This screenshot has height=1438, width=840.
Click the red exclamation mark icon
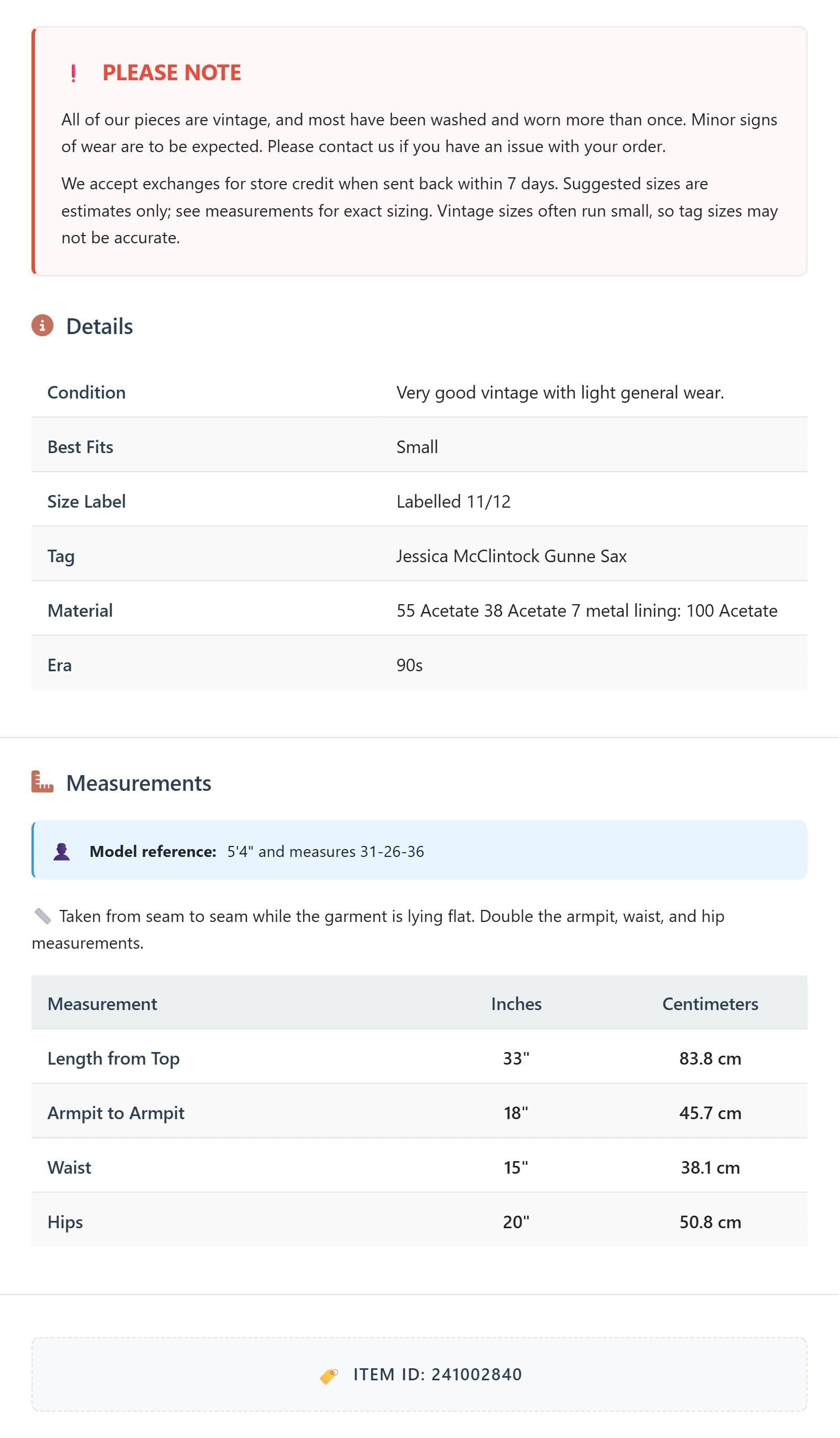click(x=73, y=73)
